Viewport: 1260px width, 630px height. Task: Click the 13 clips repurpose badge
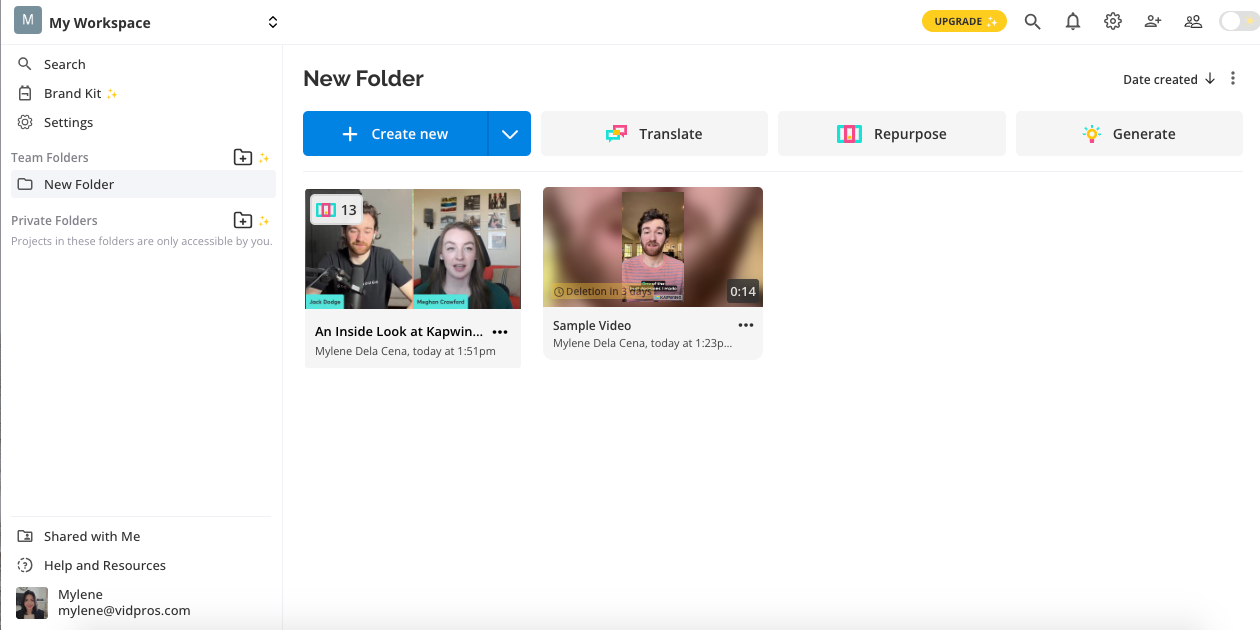click(x=336, y=210)
